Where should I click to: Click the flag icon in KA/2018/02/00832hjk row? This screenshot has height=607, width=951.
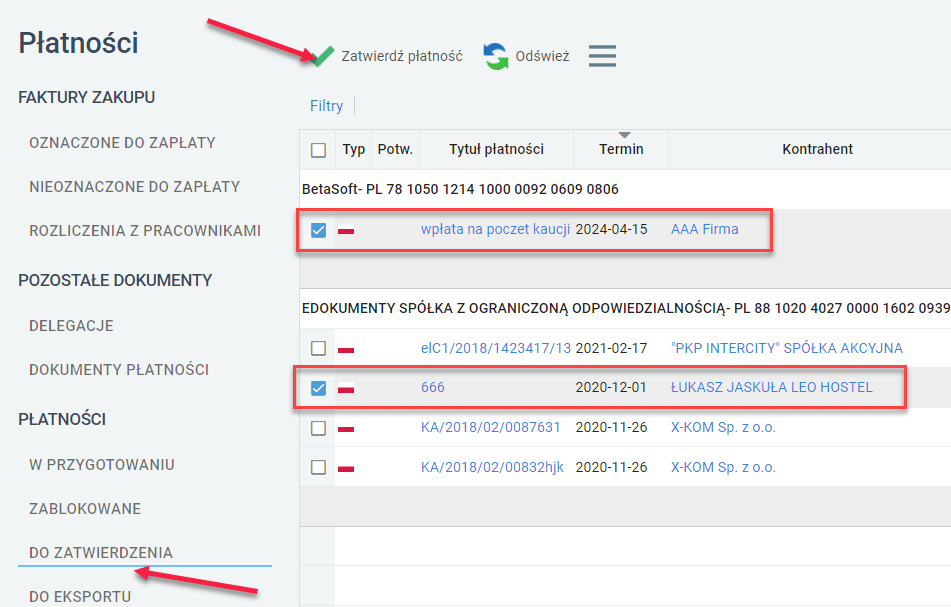(x=346, y=468)
